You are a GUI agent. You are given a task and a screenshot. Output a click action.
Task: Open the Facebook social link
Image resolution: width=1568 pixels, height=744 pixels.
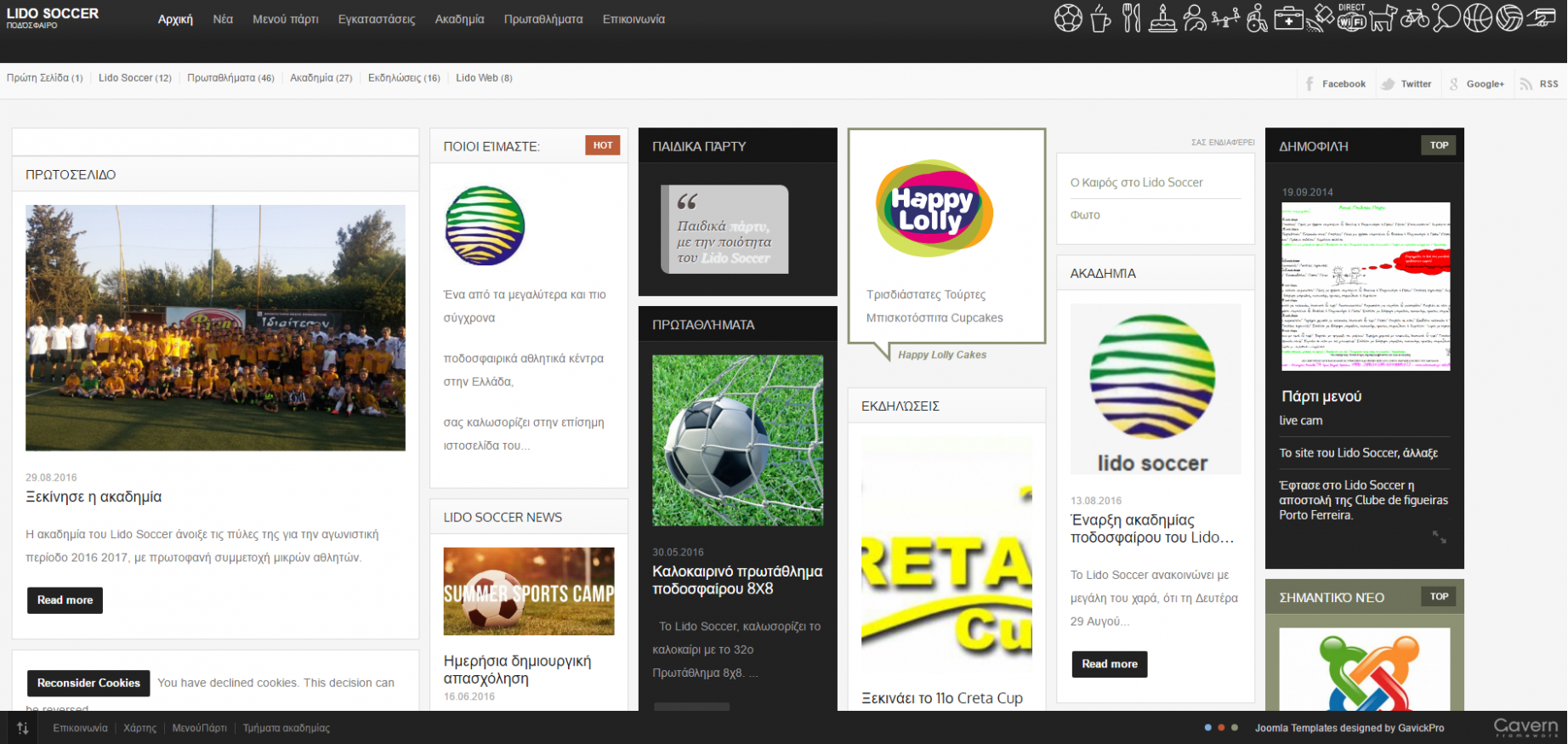pos(1337,83)
